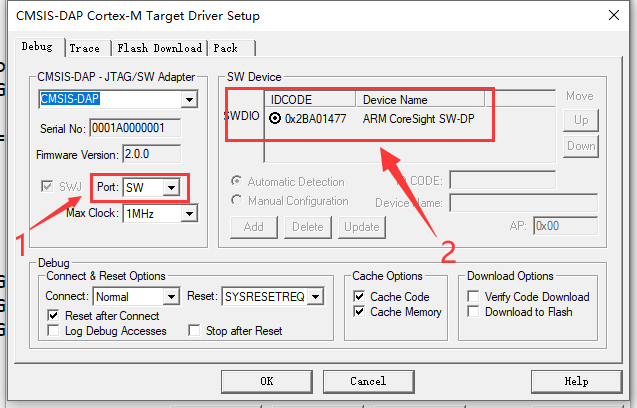This screenshot has width=637, height=408.
Task: Click the Down move button
Action: [581, 146]
